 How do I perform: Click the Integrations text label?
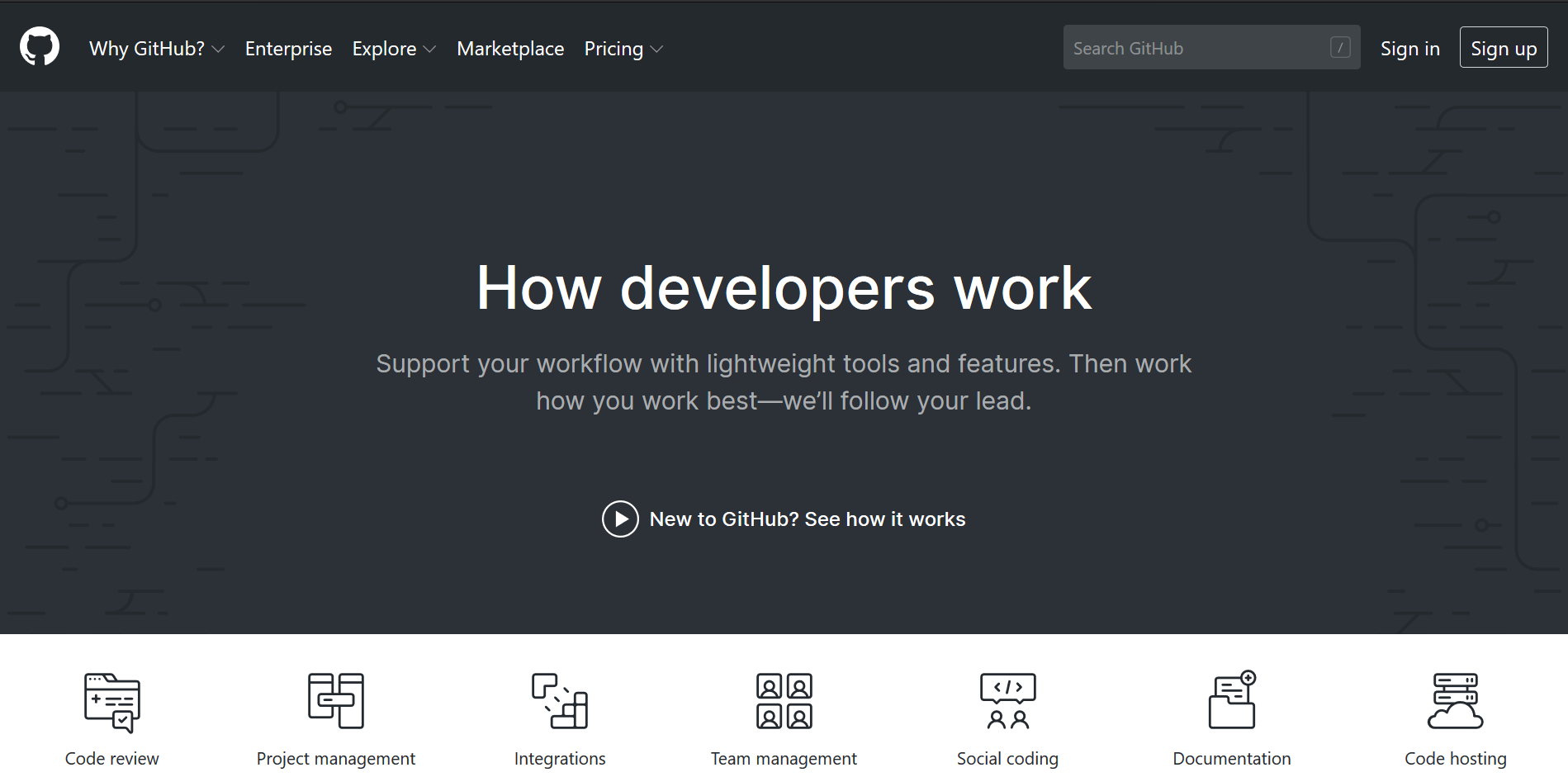tap(560, 759)
